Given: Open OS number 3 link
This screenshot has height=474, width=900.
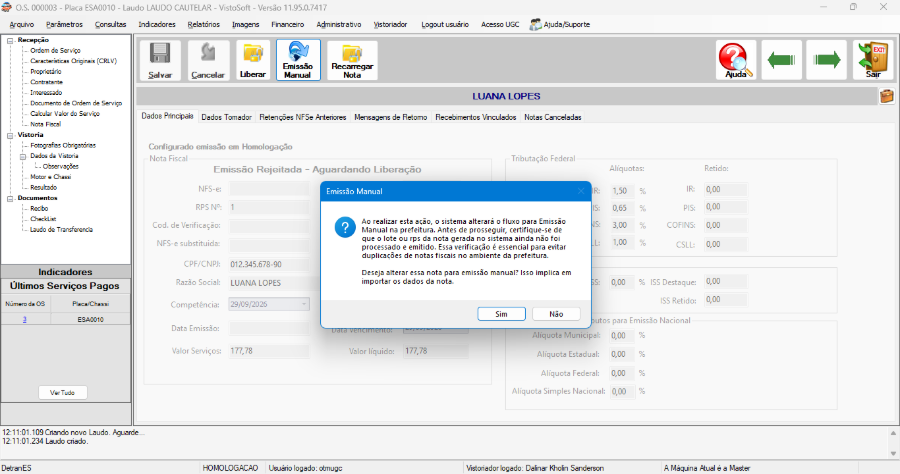Looking at the screenshot, I should (25, 319).
